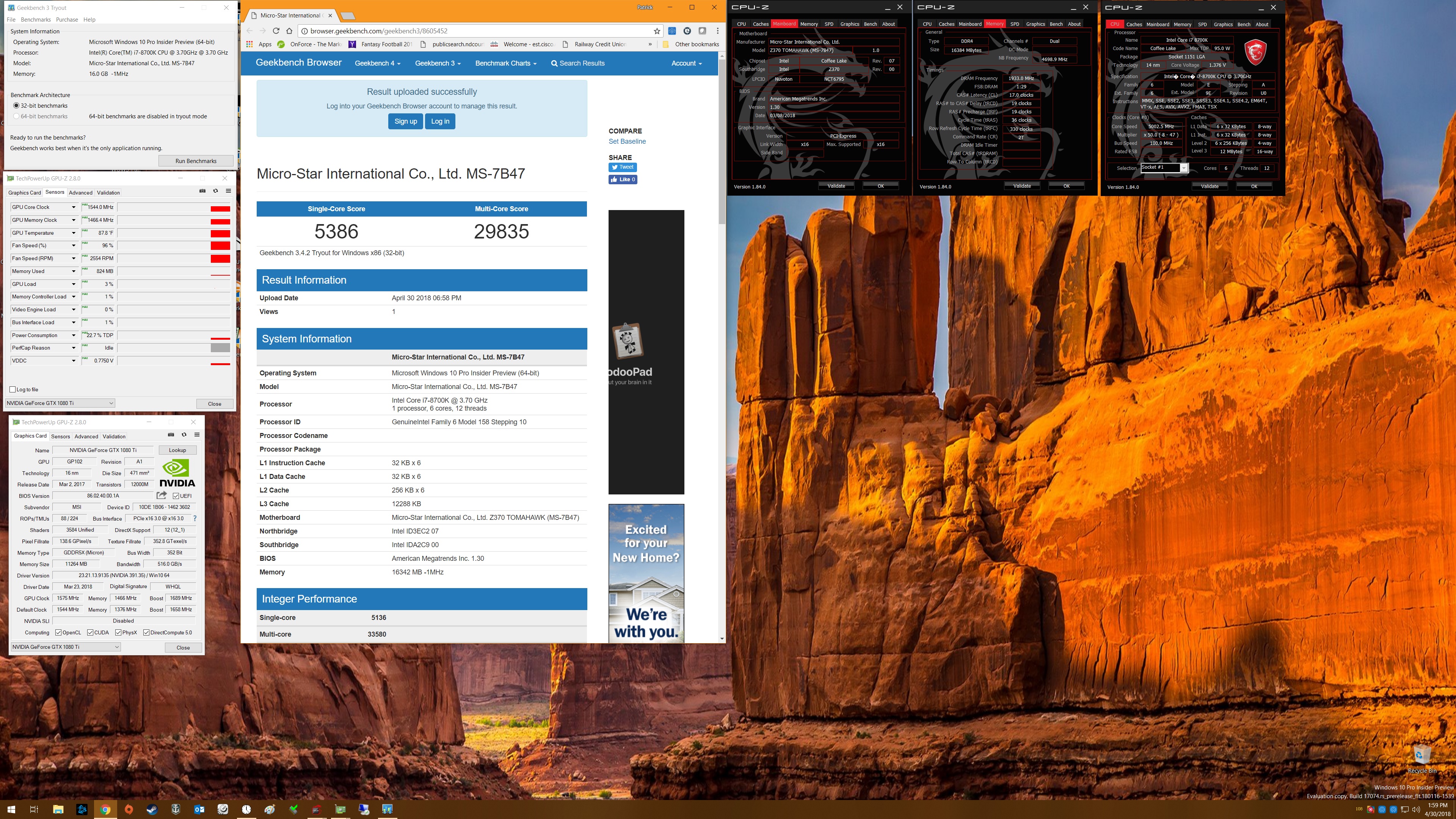Open GPU selector dropdown in GPU-Z Sensors window
This screenshot has height=819, width=1456.
60,403
